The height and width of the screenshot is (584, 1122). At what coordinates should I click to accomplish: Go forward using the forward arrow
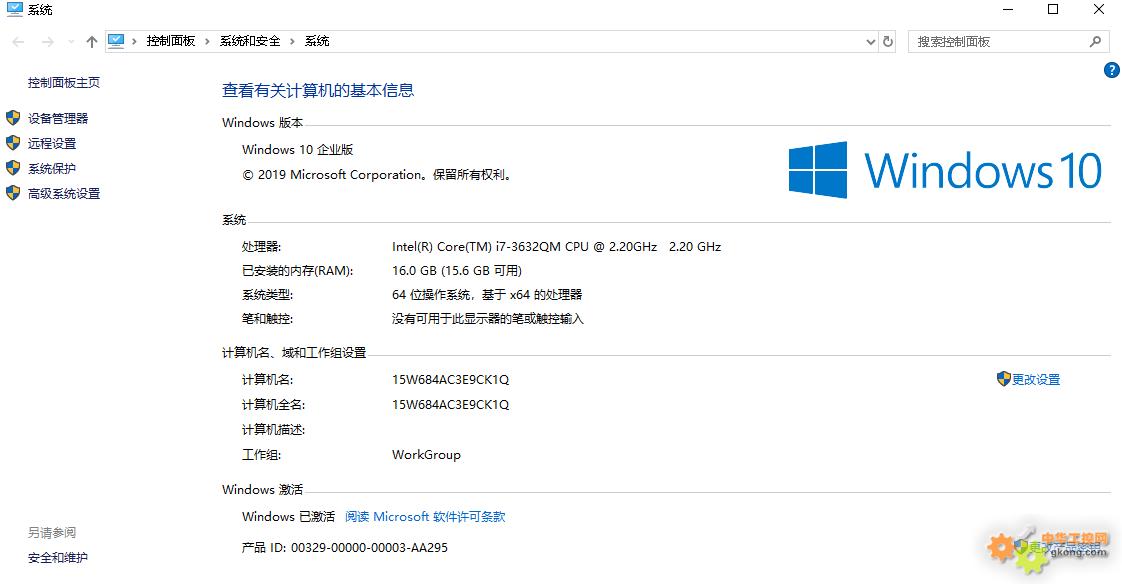(x=47, y=42)
